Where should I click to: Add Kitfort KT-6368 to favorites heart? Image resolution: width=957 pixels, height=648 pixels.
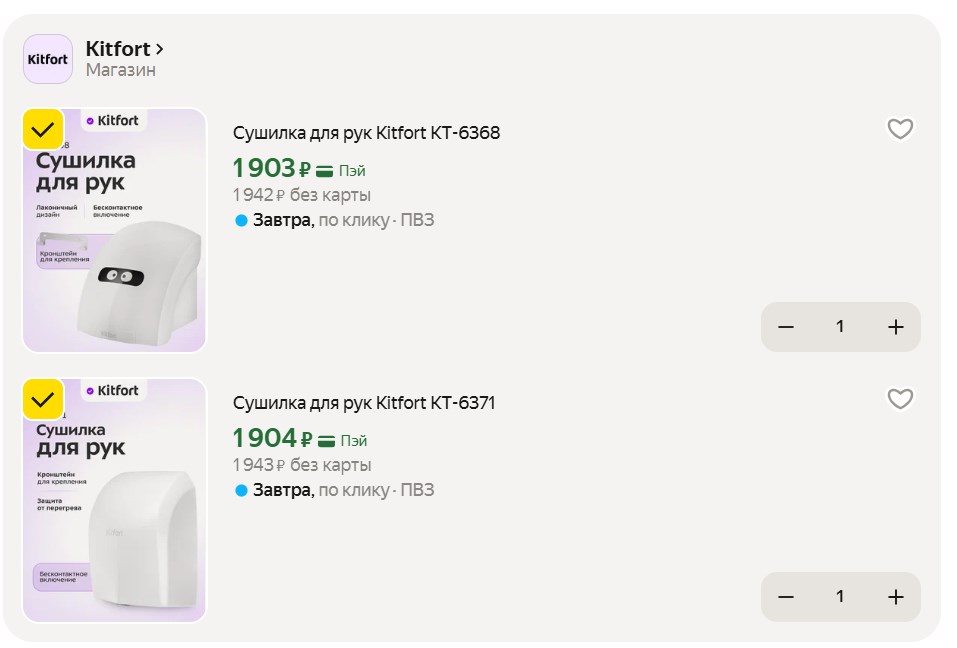(x=900, y=129)
